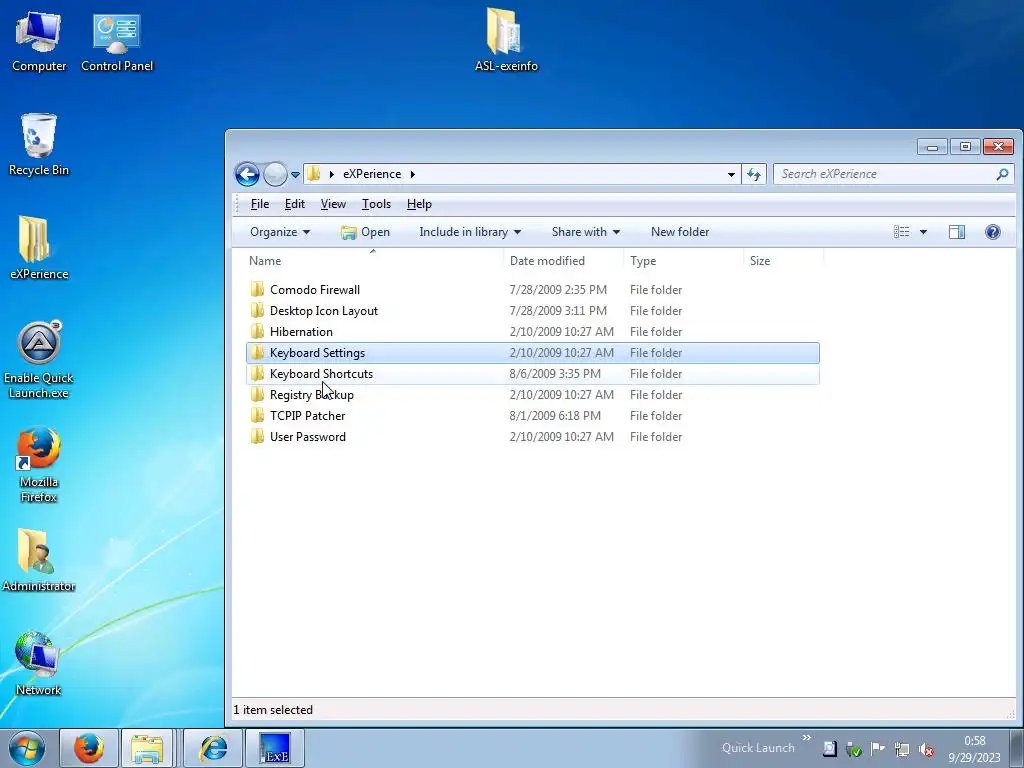Click the Forward navigation arrow

click(x=275, y=174)
